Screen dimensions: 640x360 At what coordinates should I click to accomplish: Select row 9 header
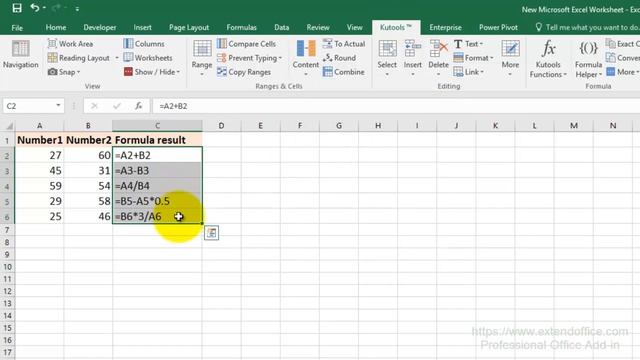[7, 255]
